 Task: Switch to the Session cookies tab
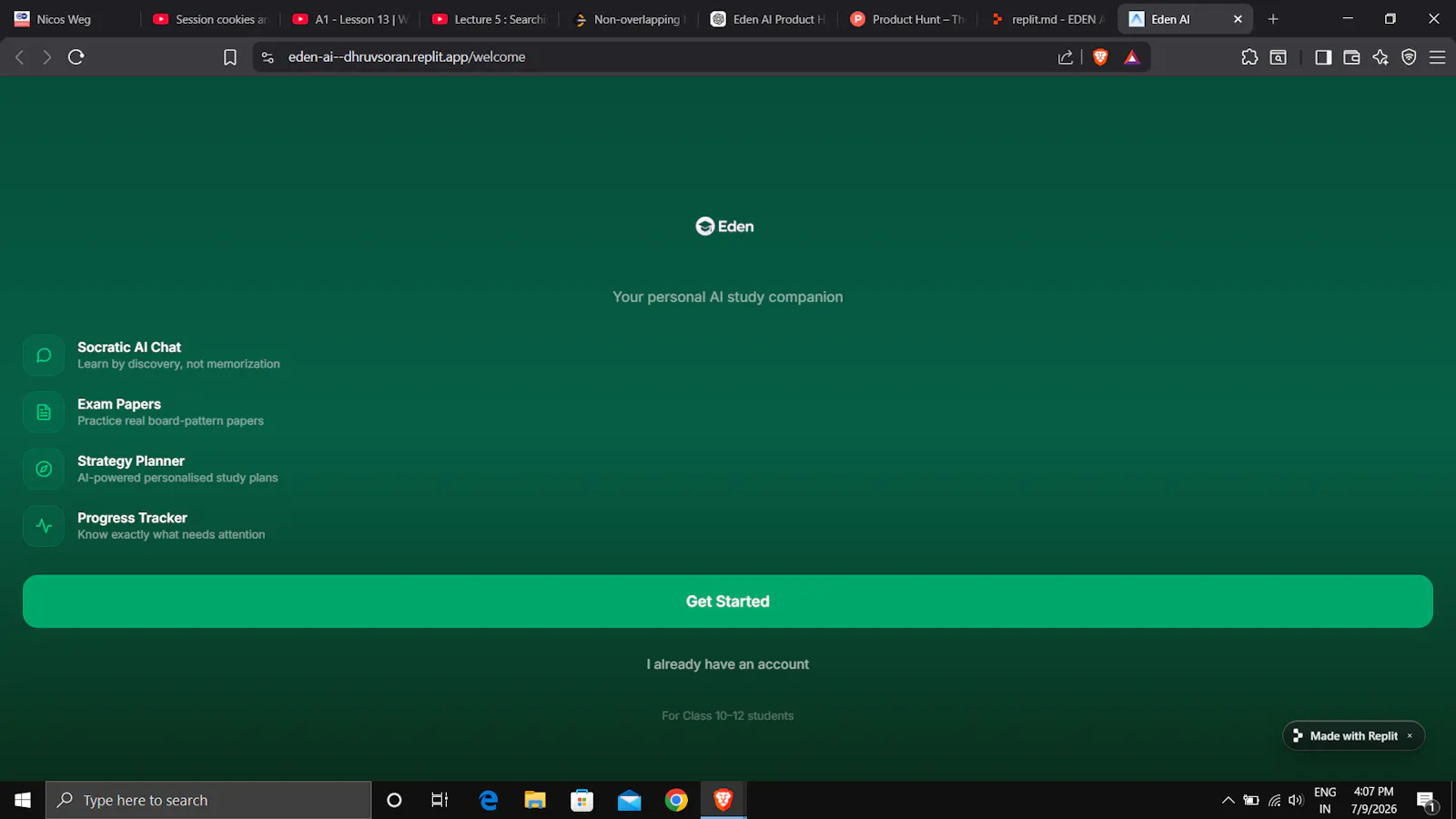point(210,19)
